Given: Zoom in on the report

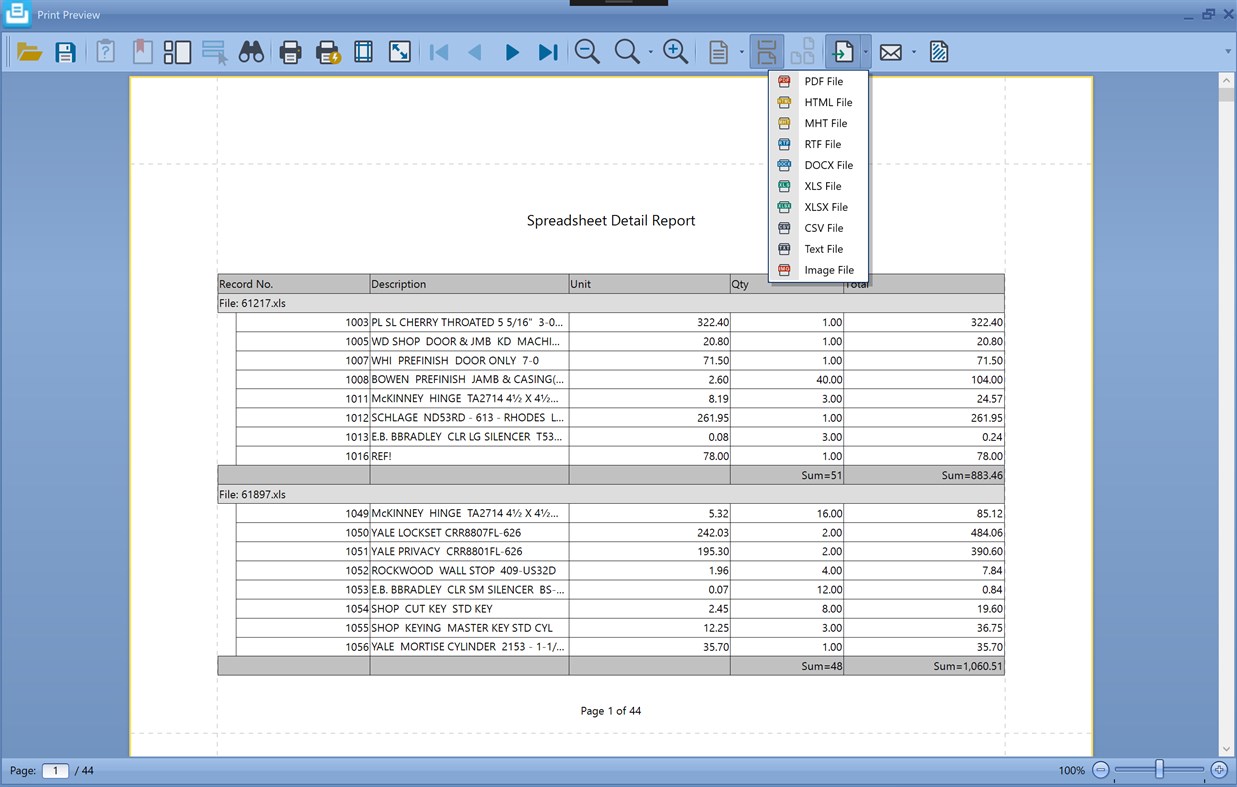Looking at the screenshot, I should pos(675,51).
